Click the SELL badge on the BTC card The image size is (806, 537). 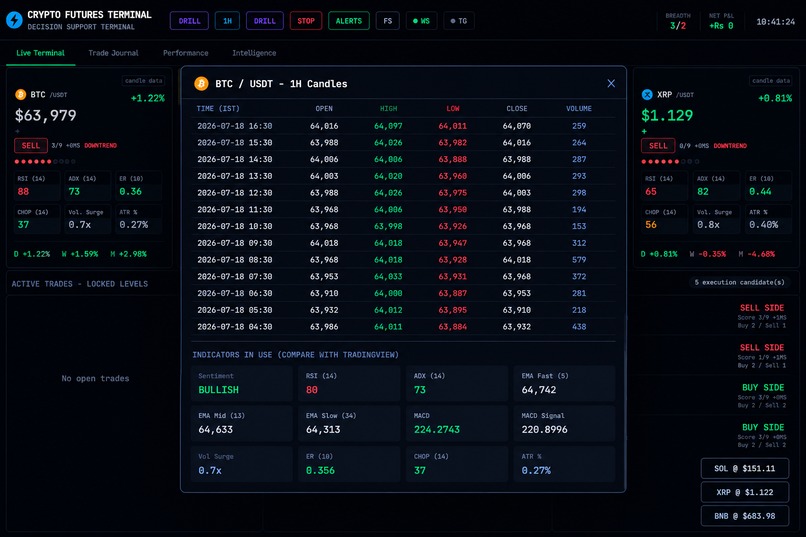(31, 145)
